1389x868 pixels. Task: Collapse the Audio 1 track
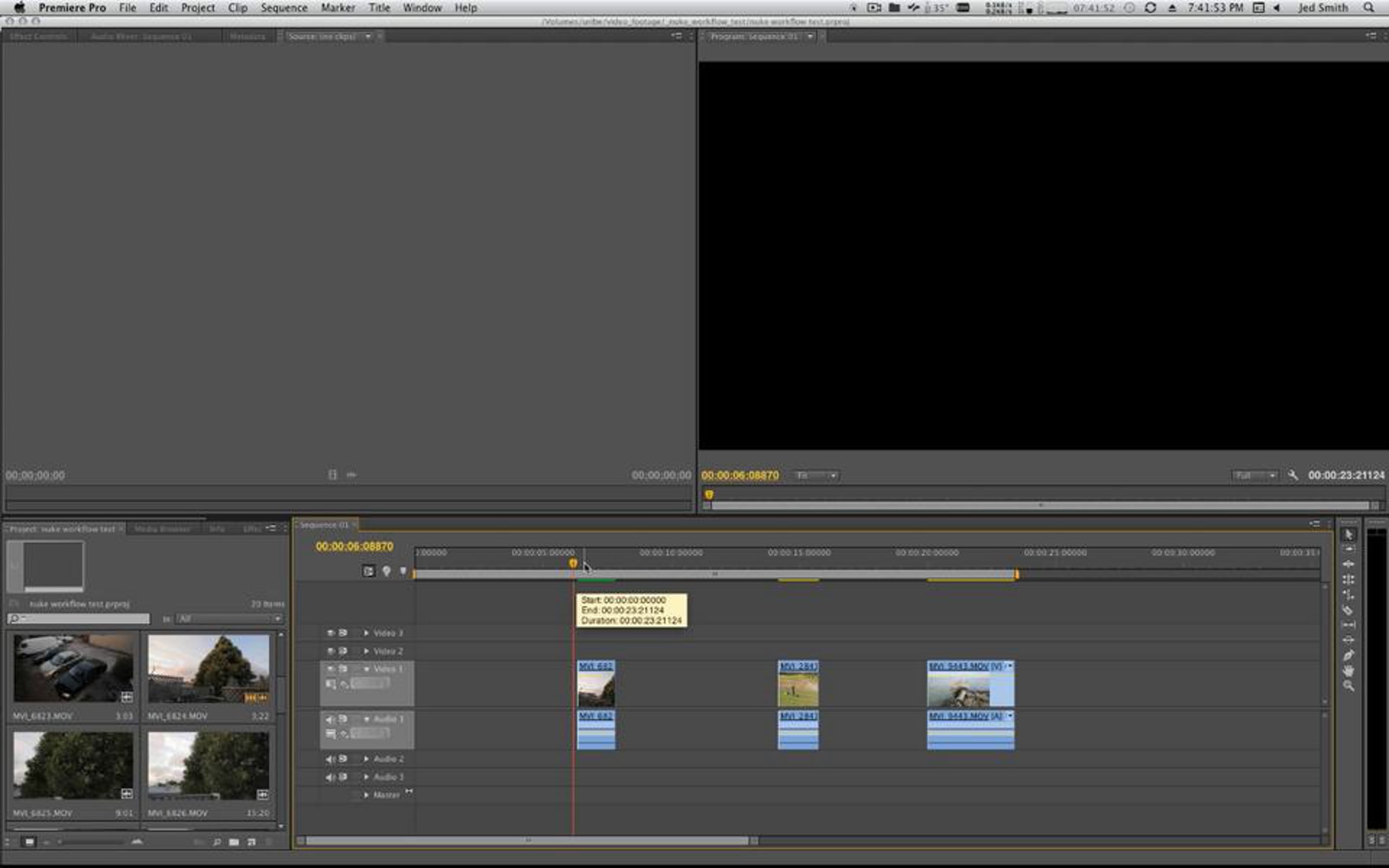coord(366,719)
